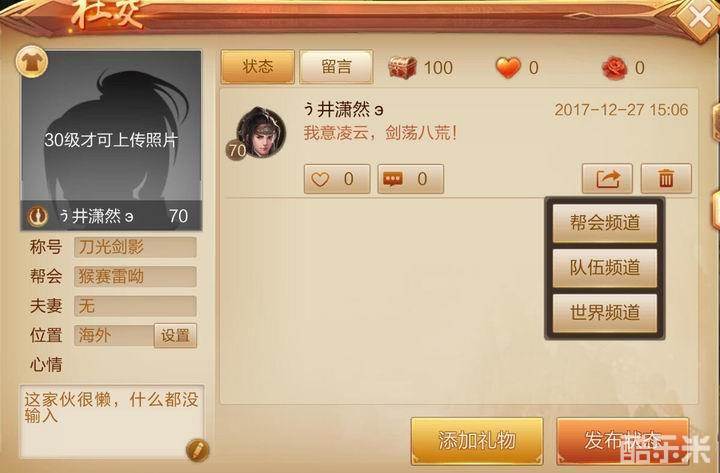Click the 发布状态 button
Viewport: 720px width, 473px height.
click(x=623, y=440)
